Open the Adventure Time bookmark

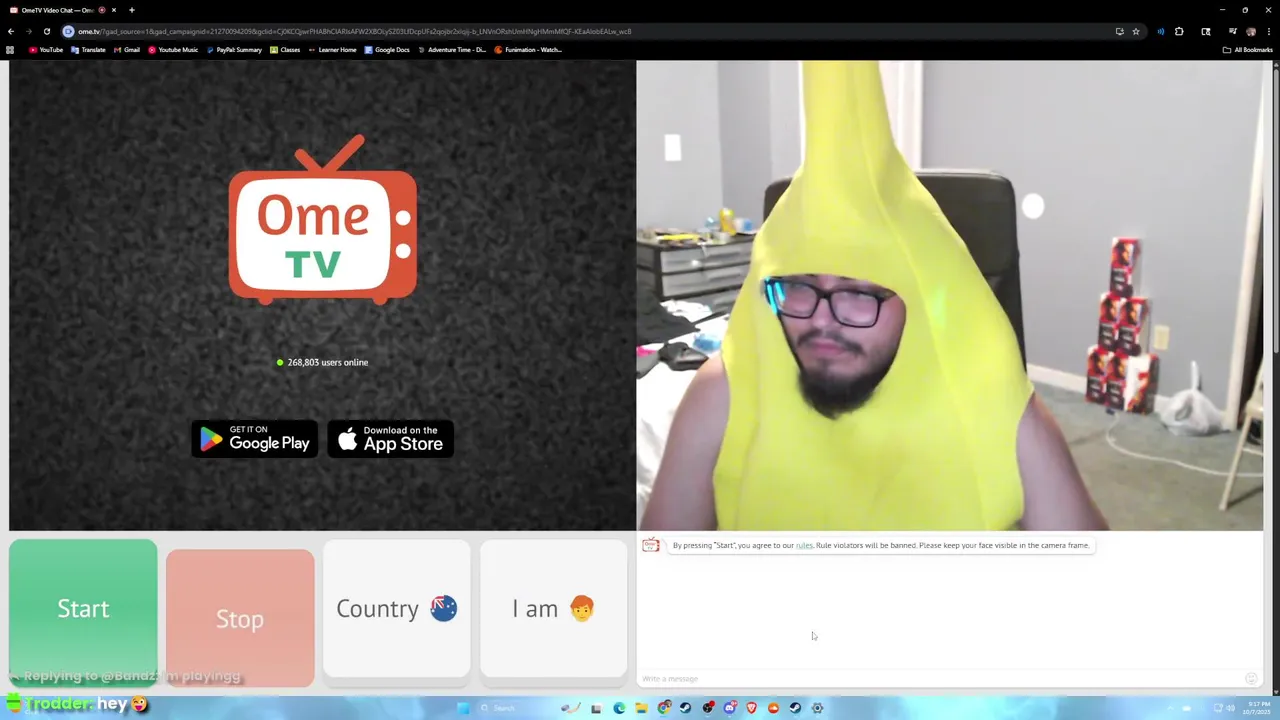point(452,49)
